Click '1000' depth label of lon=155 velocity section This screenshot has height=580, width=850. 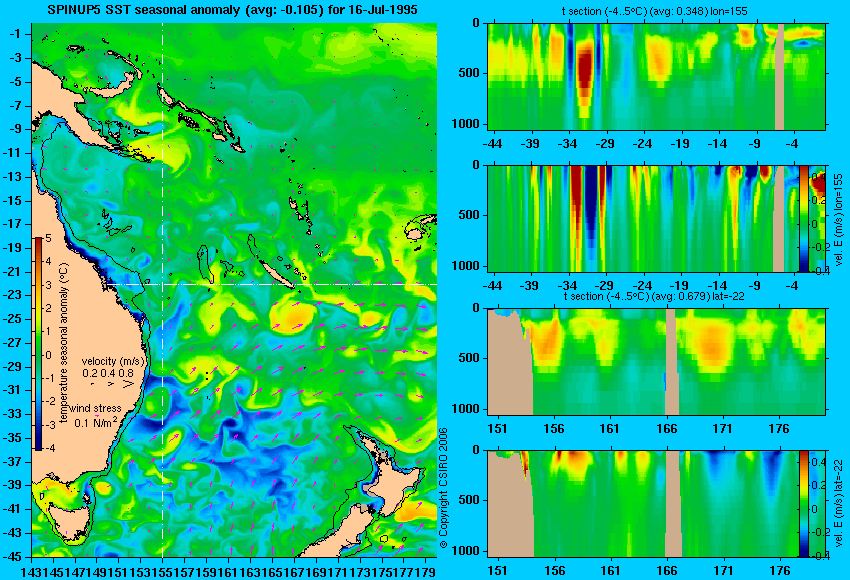[466, 266]
